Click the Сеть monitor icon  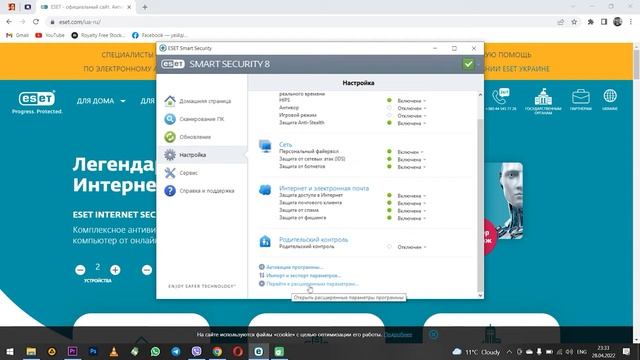265,146
